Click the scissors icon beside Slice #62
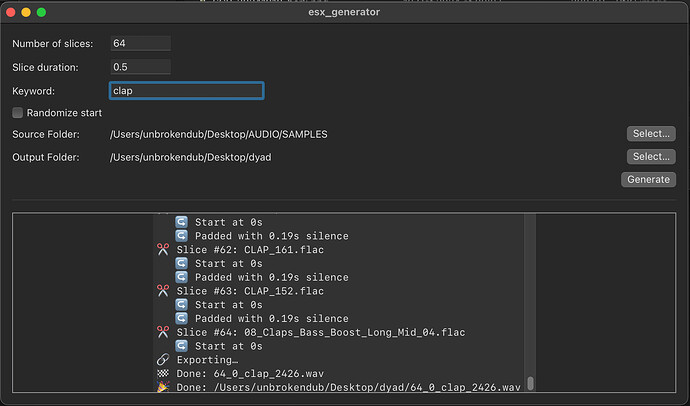This screenshot has width=690, height=406. click(163, 249)
